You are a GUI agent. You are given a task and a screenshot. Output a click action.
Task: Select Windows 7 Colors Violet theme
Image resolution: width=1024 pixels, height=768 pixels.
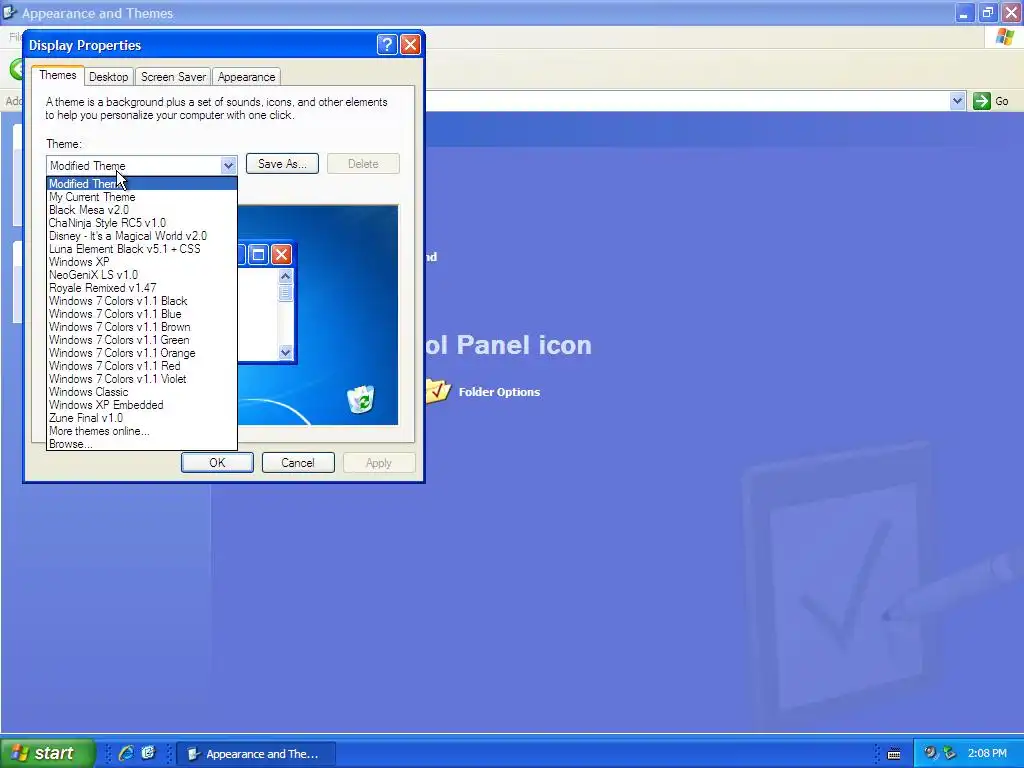tap(142, 379)
